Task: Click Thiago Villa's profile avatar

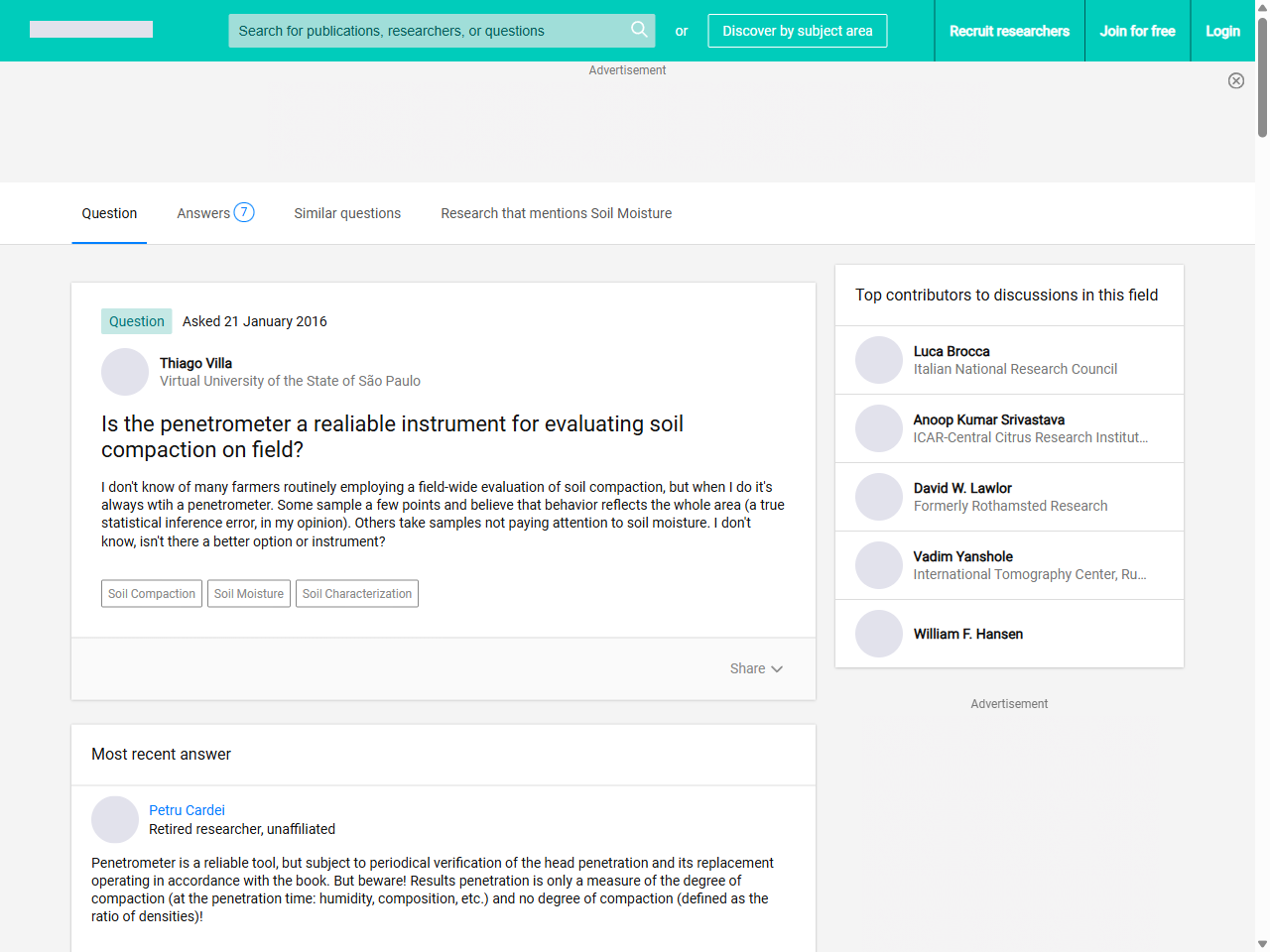Action: (x=125, y=372)
